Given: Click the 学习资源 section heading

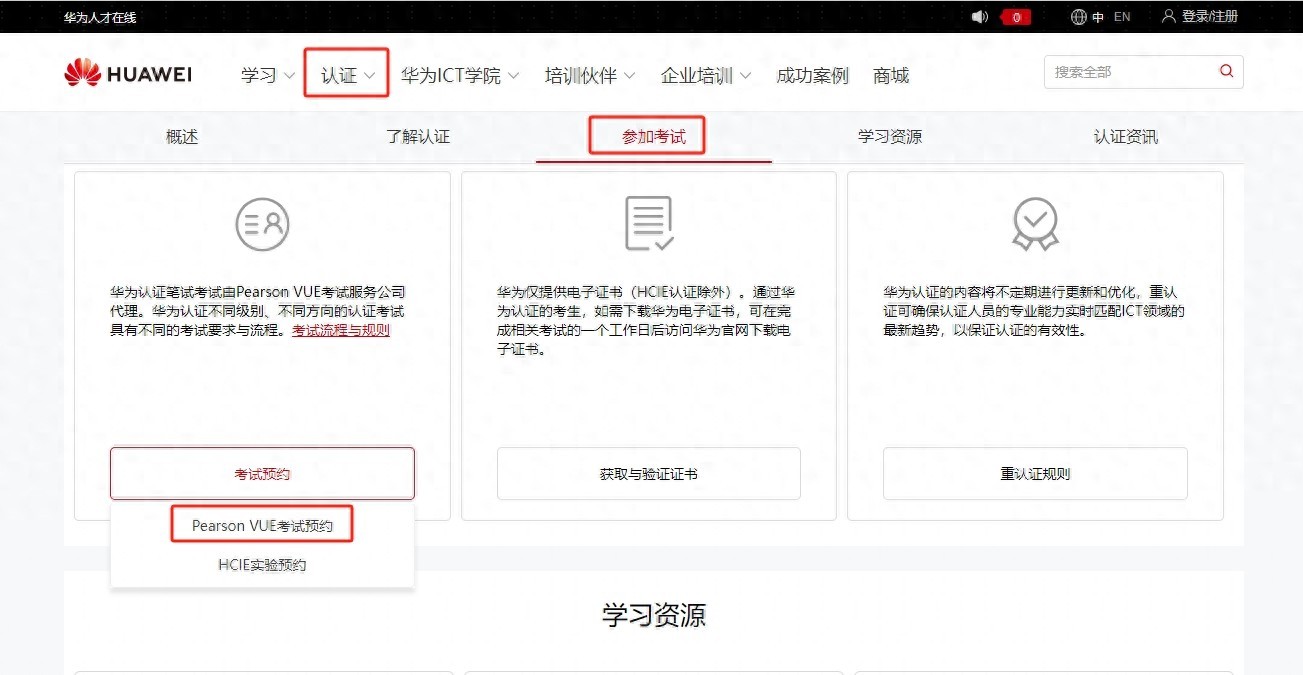Looking at the screenshot, I should pos(654,615).
